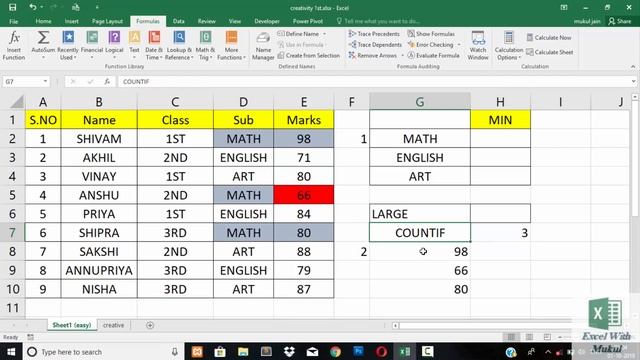Save the workbook with save icon
Screen dimensions: 640x360
coord(13,7)
